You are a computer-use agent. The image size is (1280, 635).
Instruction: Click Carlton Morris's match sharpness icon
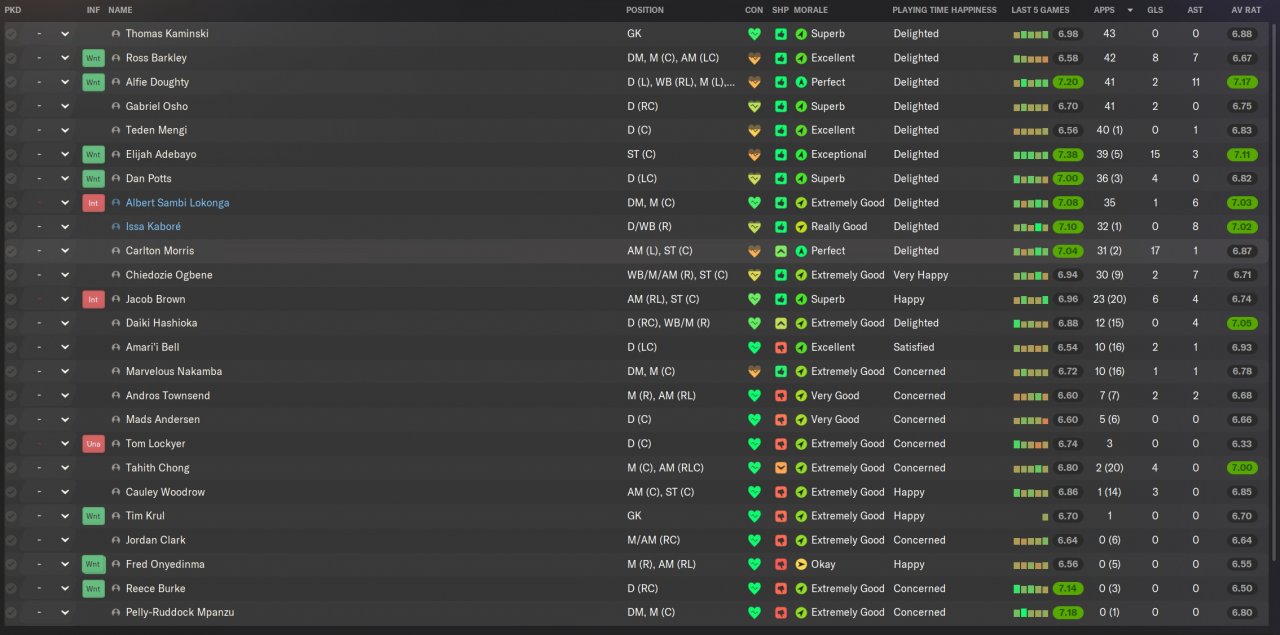point(781,251)
